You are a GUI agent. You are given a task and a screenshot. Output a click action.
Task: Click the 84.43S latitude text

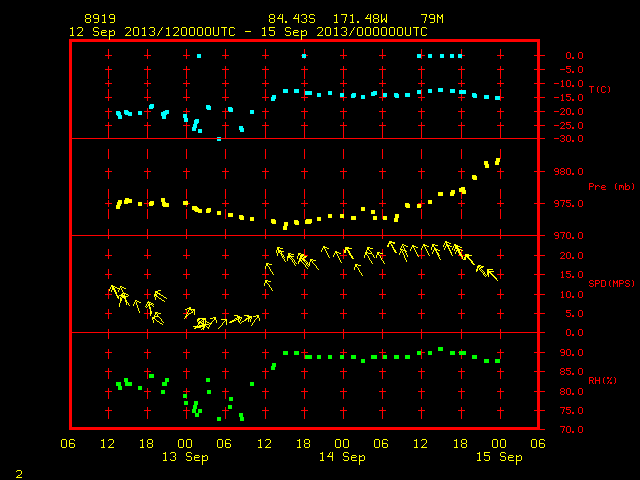(292, 19)
